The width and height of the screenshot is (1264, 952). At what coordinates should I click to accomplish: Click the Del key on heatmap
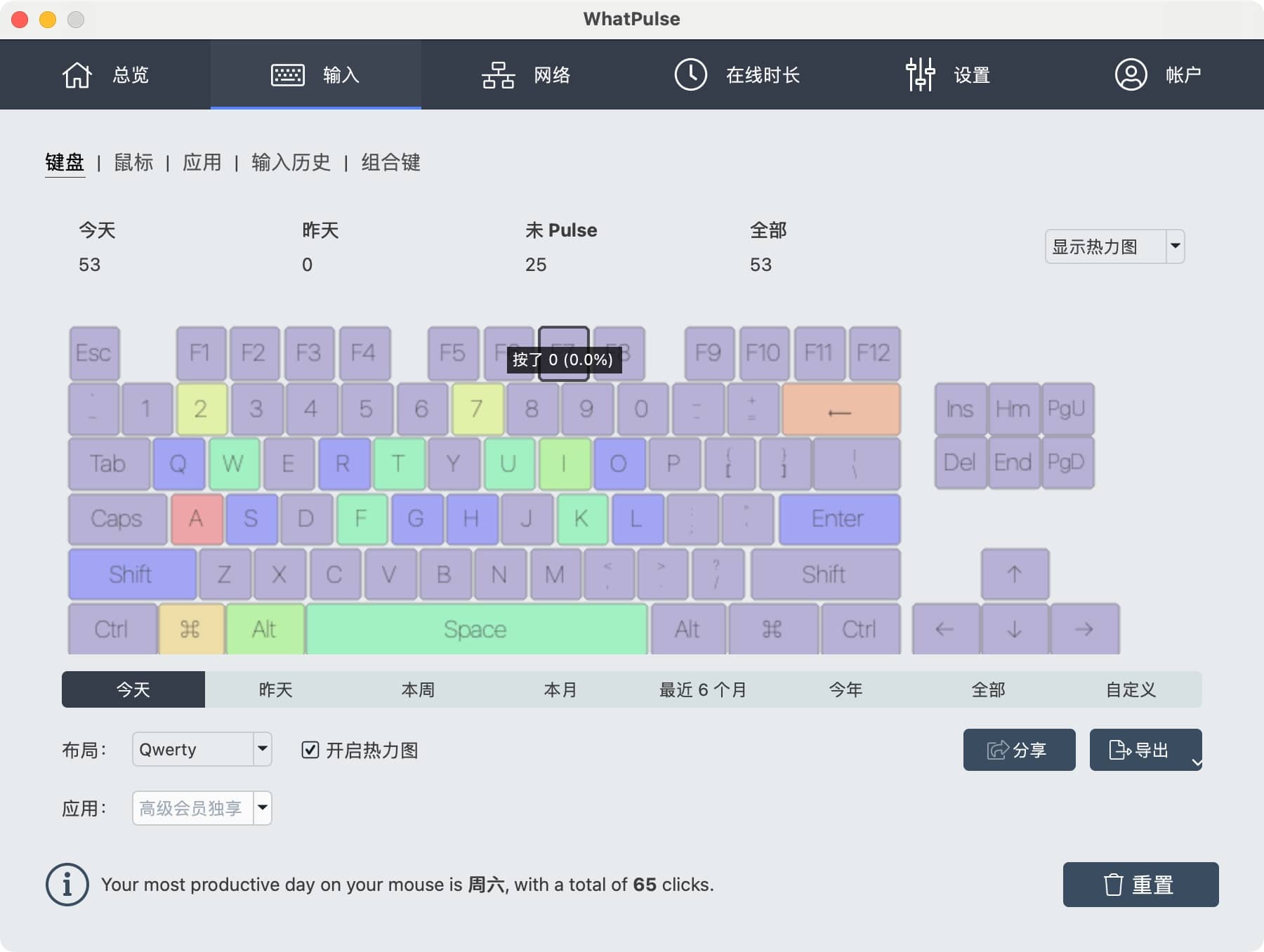(x=960, y=463)
